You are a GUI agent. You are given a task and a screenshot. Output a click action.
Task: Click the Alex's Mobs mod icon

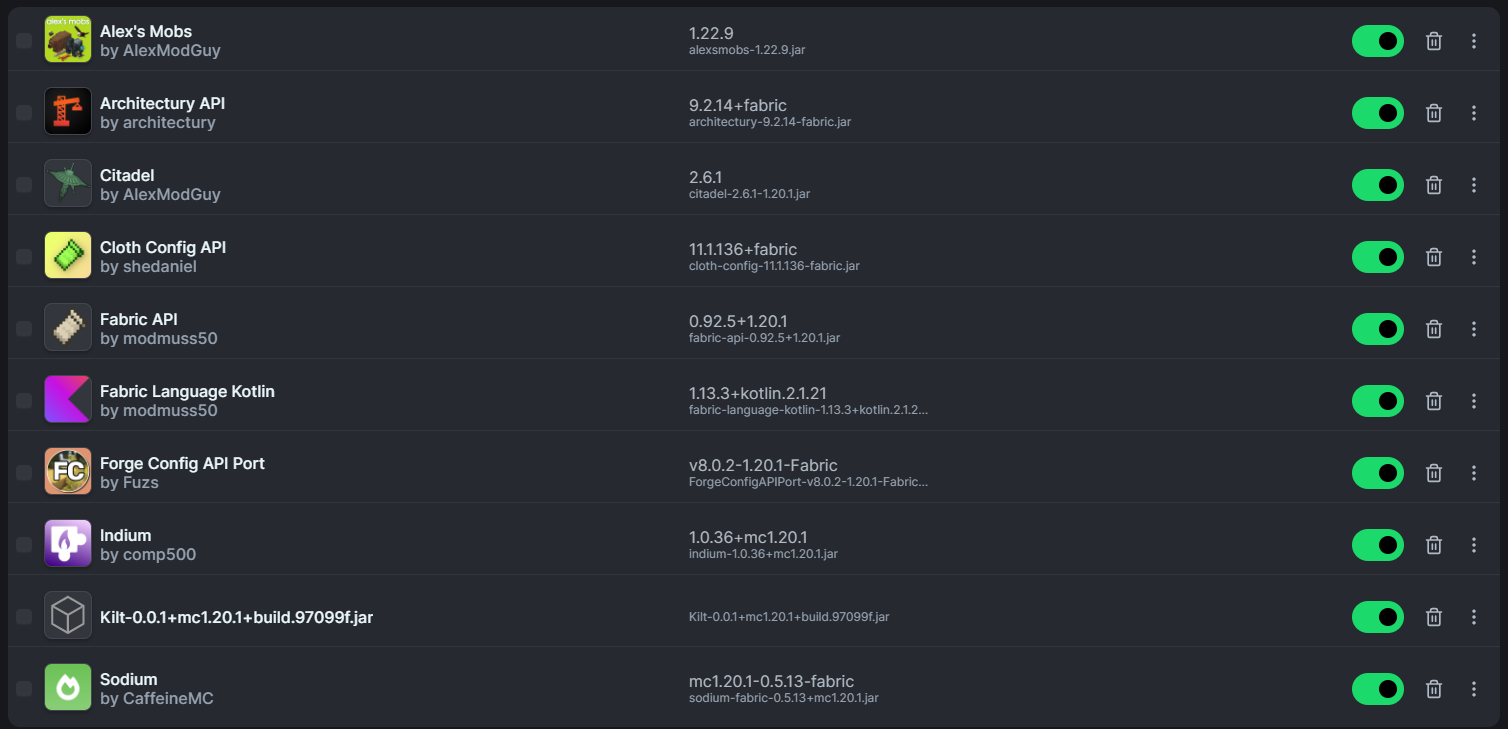[x=68, y=39]
